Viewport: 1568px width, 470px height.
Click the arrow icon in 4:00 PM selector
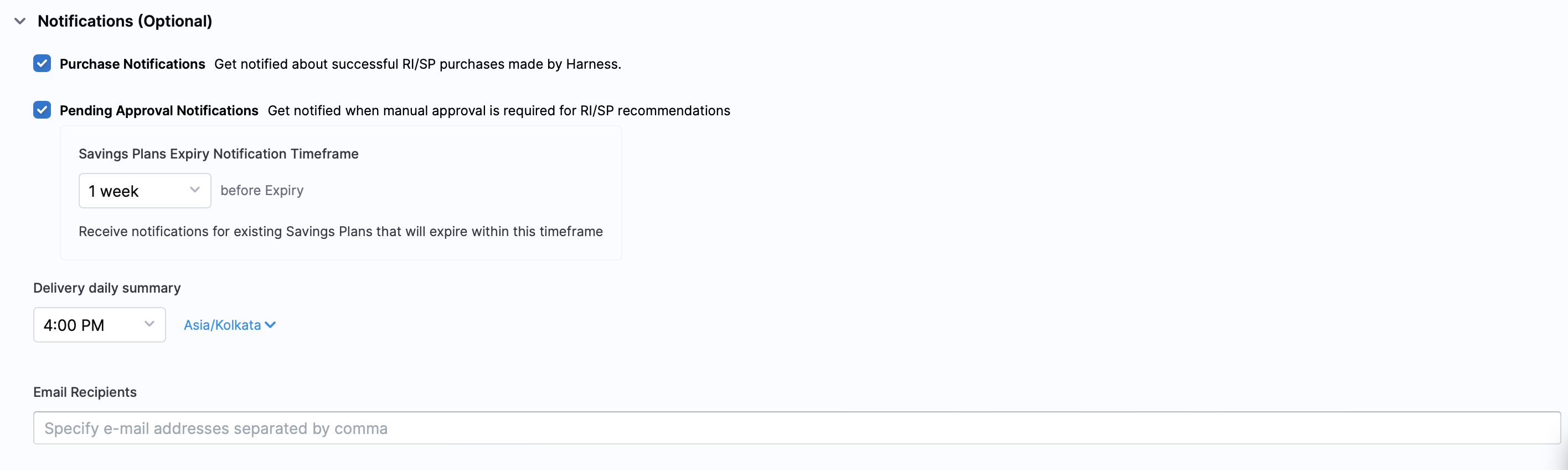pyautogui.click(x=149, y=324)
